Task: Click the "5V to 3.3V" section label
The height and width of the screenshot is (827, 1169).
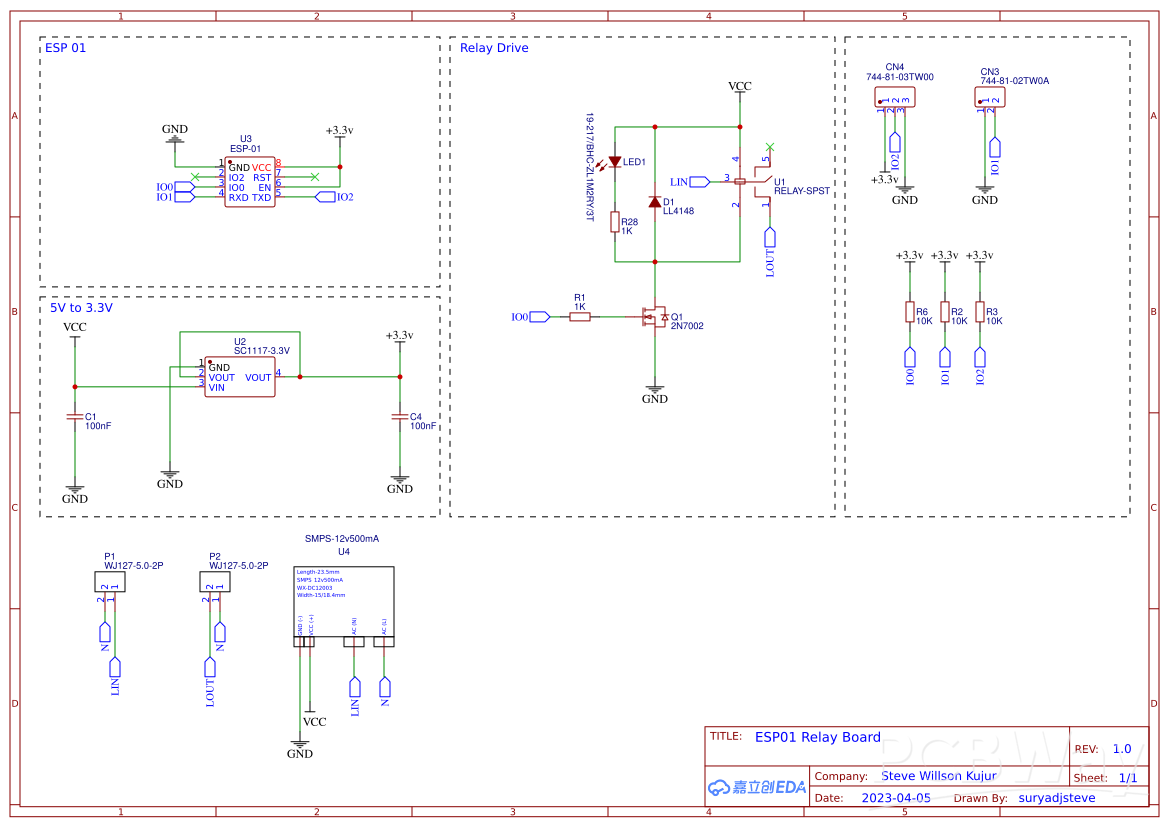Action: [81, 308]
